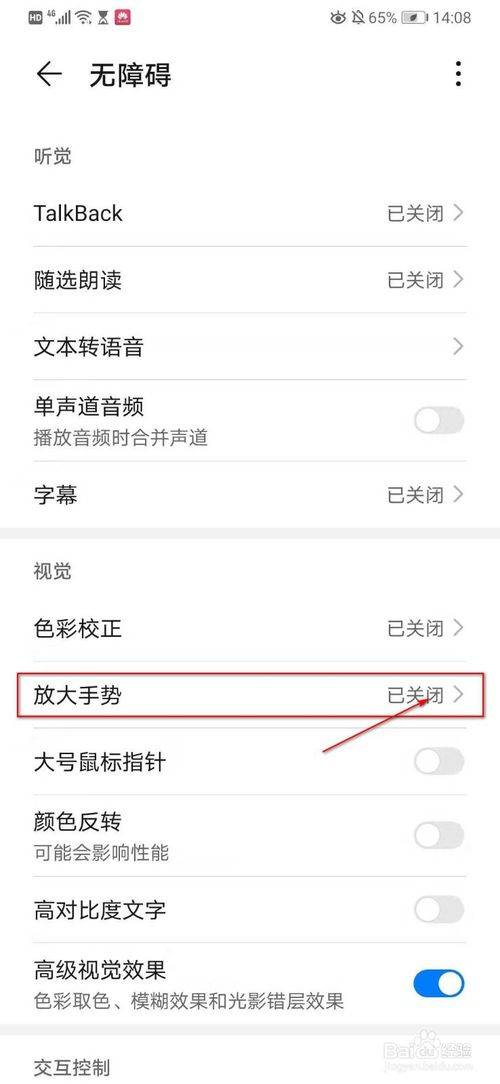Tap the battery icon in status bar
The height and width of the screenshot is (1084, 500).
pos(415,17)
